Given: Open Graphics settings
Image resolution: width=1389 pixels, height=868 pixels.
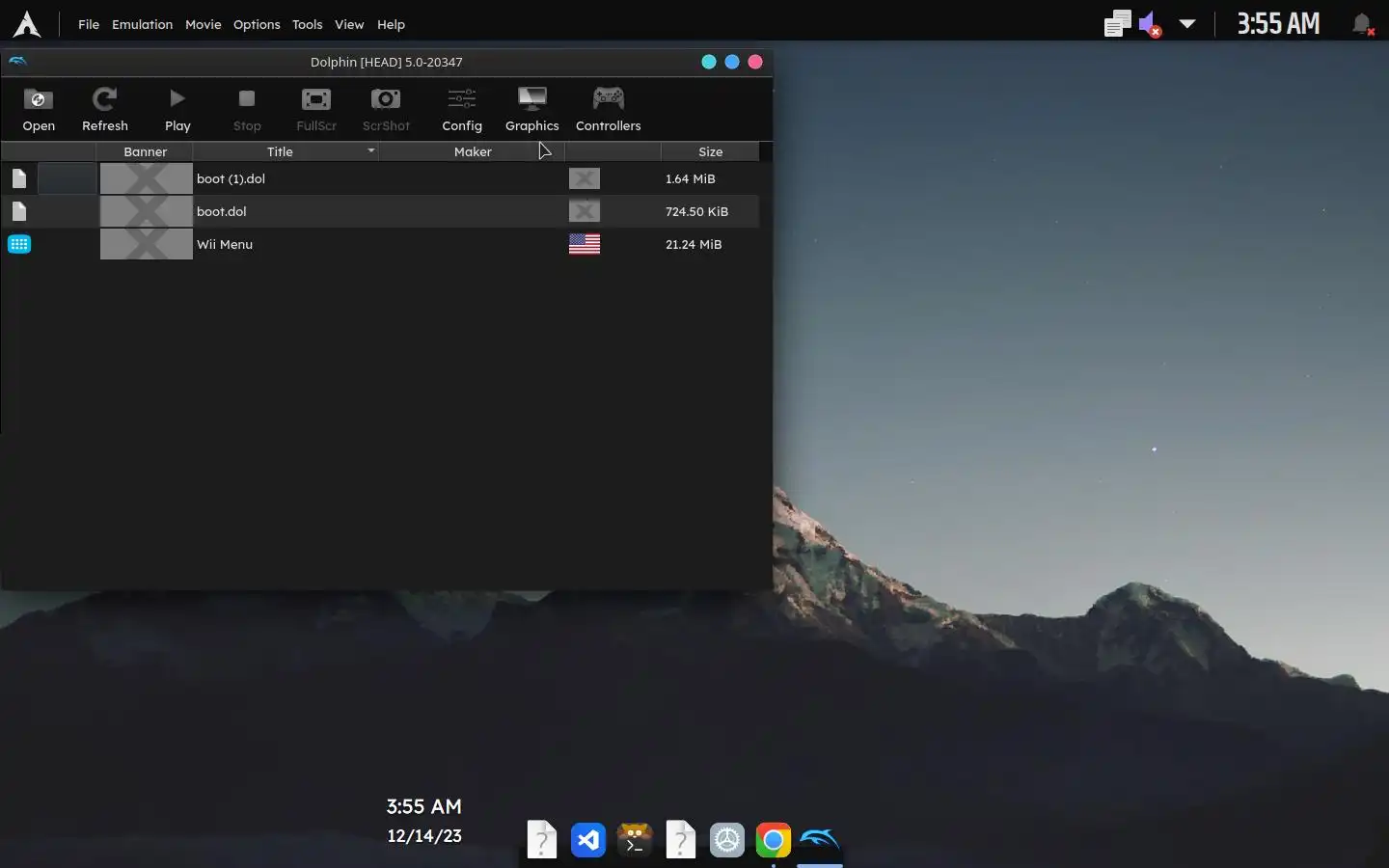Looking at the screenshot, I should pyautogui.click(x=532, y=109).
